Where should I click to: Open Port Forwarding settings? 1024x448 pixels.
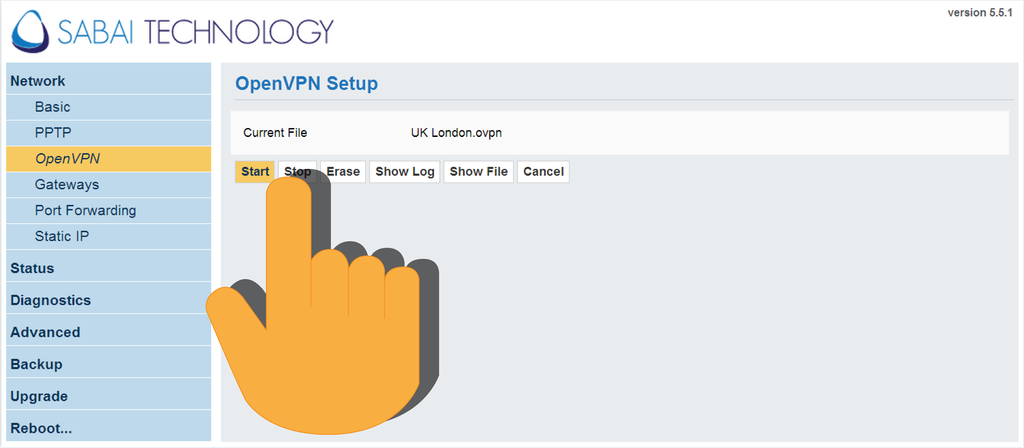point(108,210)
